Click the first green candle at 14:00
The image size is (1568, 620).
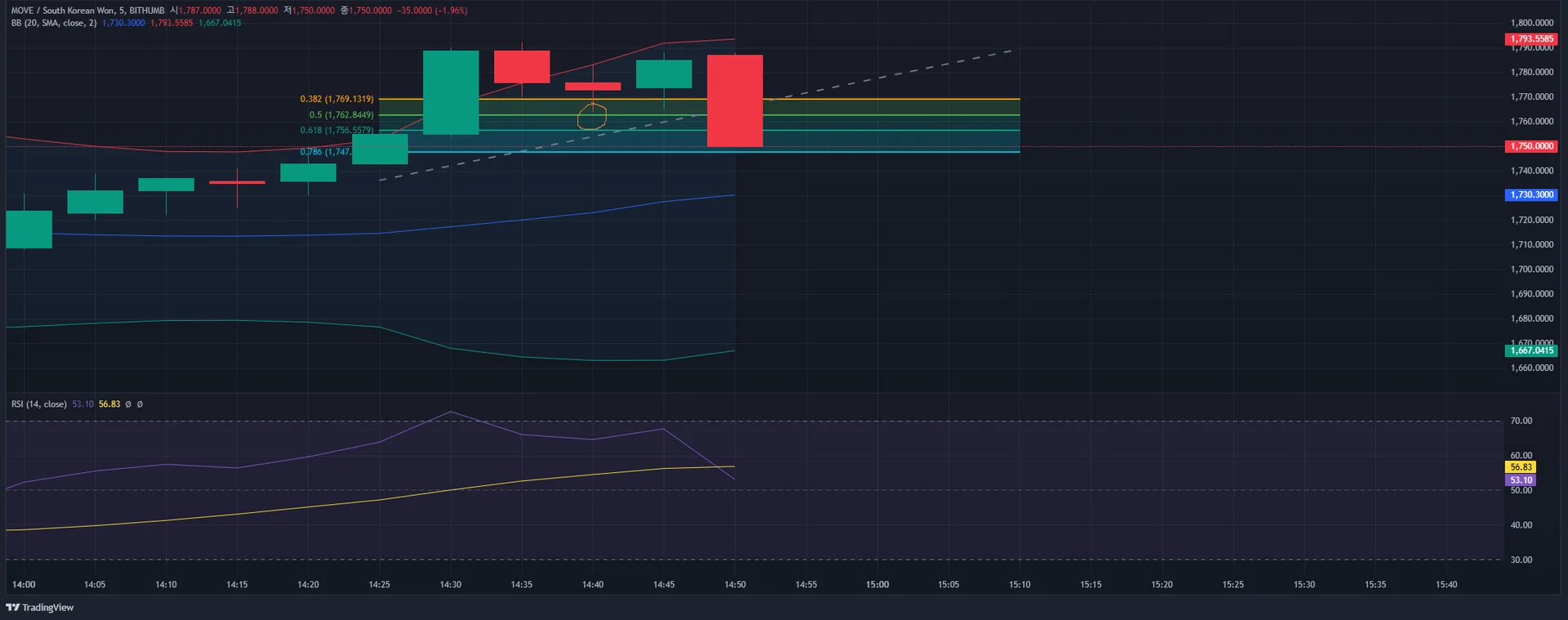(29, 230)
